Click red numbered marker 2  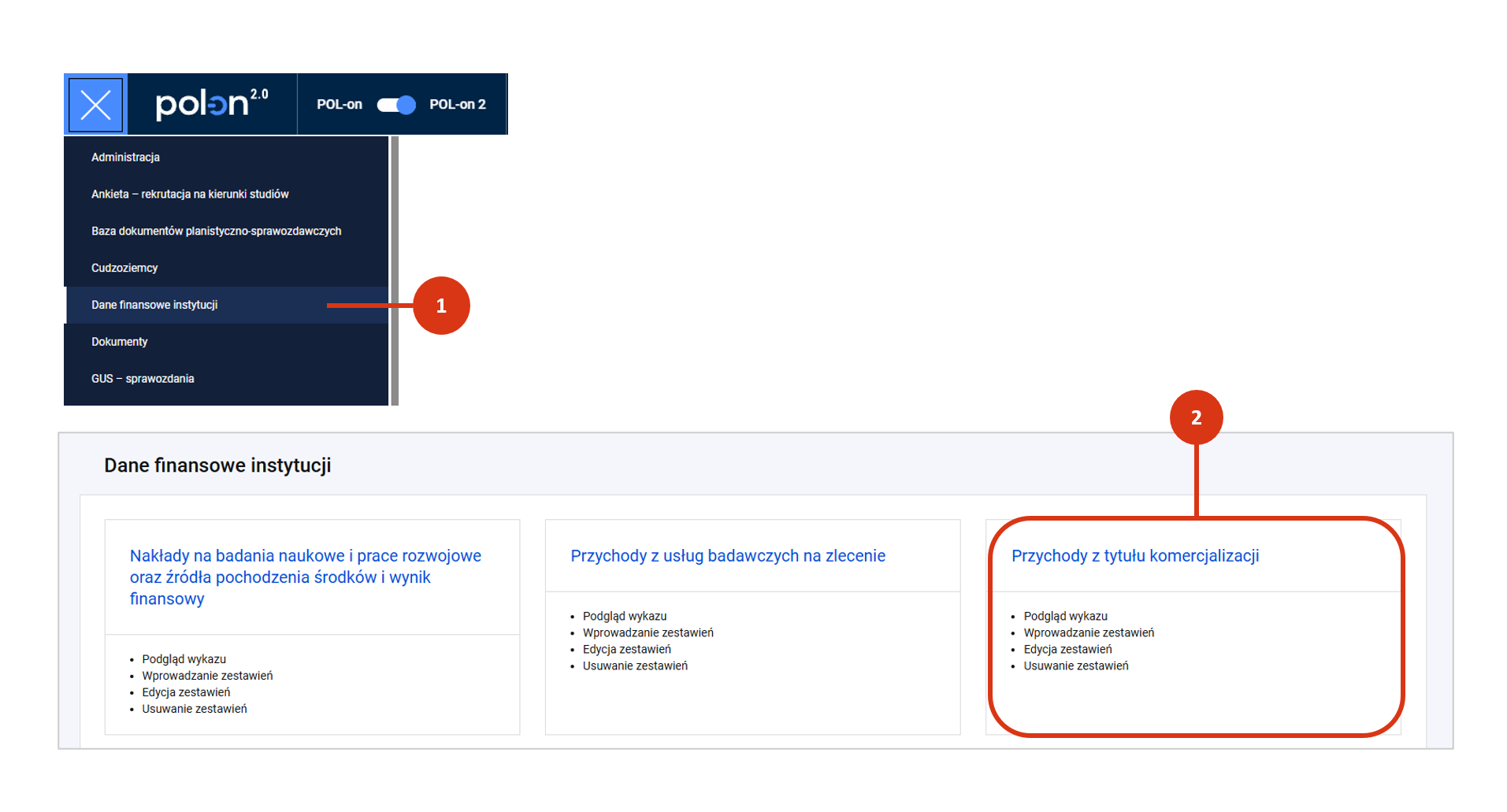pyautogui.click(x=1196, y=417)
